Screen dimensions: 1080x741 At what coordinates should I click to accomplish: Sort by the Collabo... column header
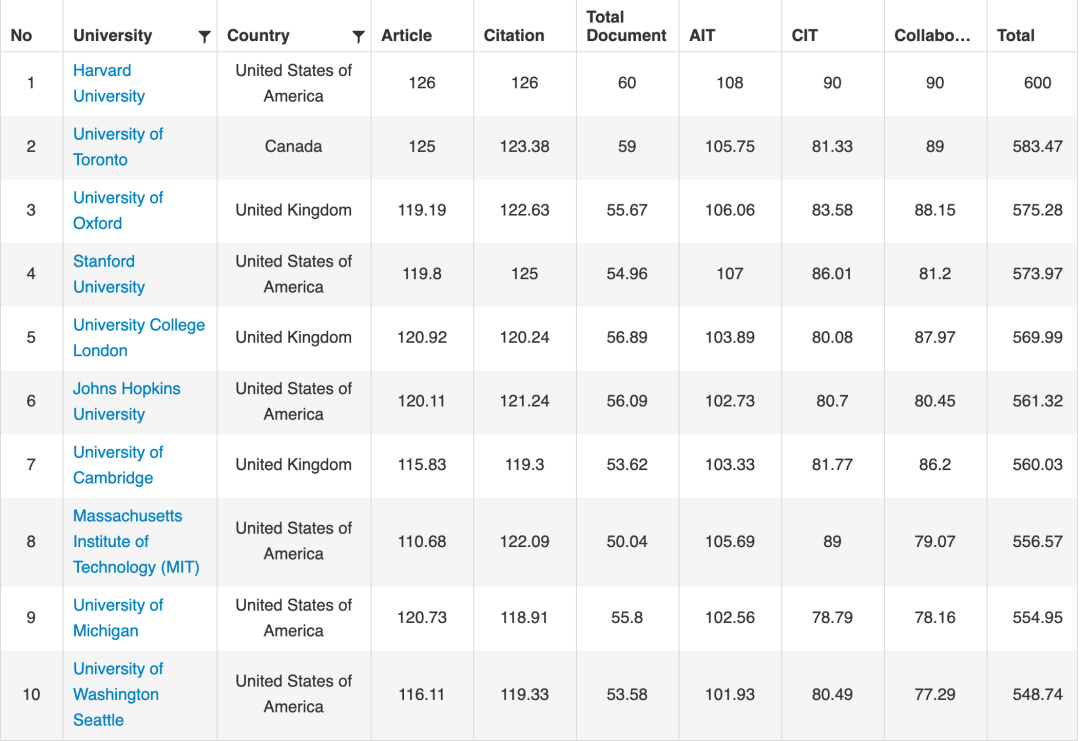coord(932,36)
